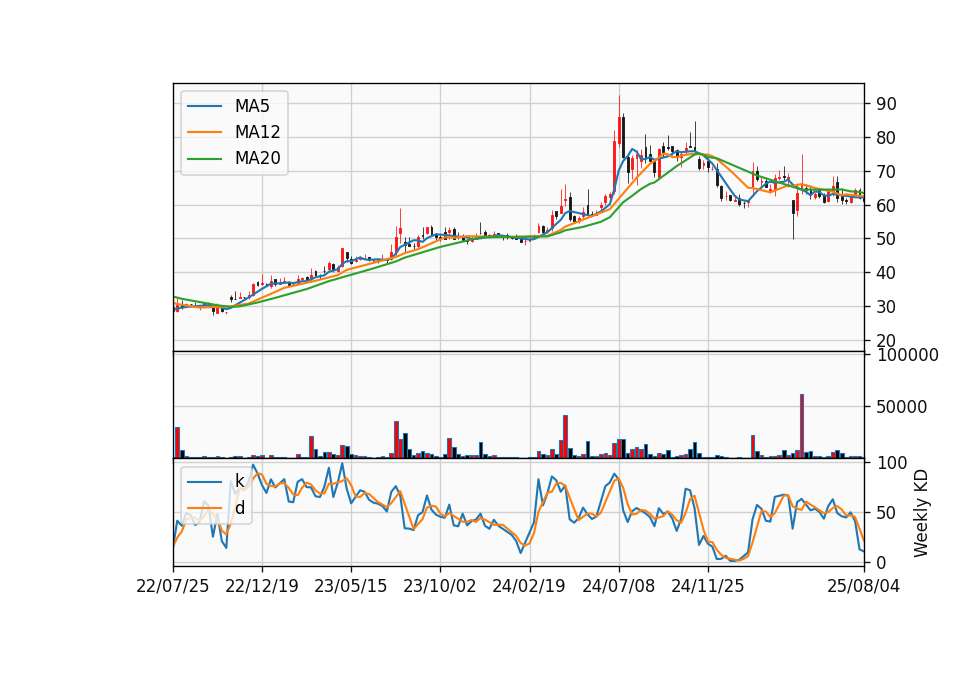Click the 70 price axis label
960x690 pixels.
[x=886, y=172]
